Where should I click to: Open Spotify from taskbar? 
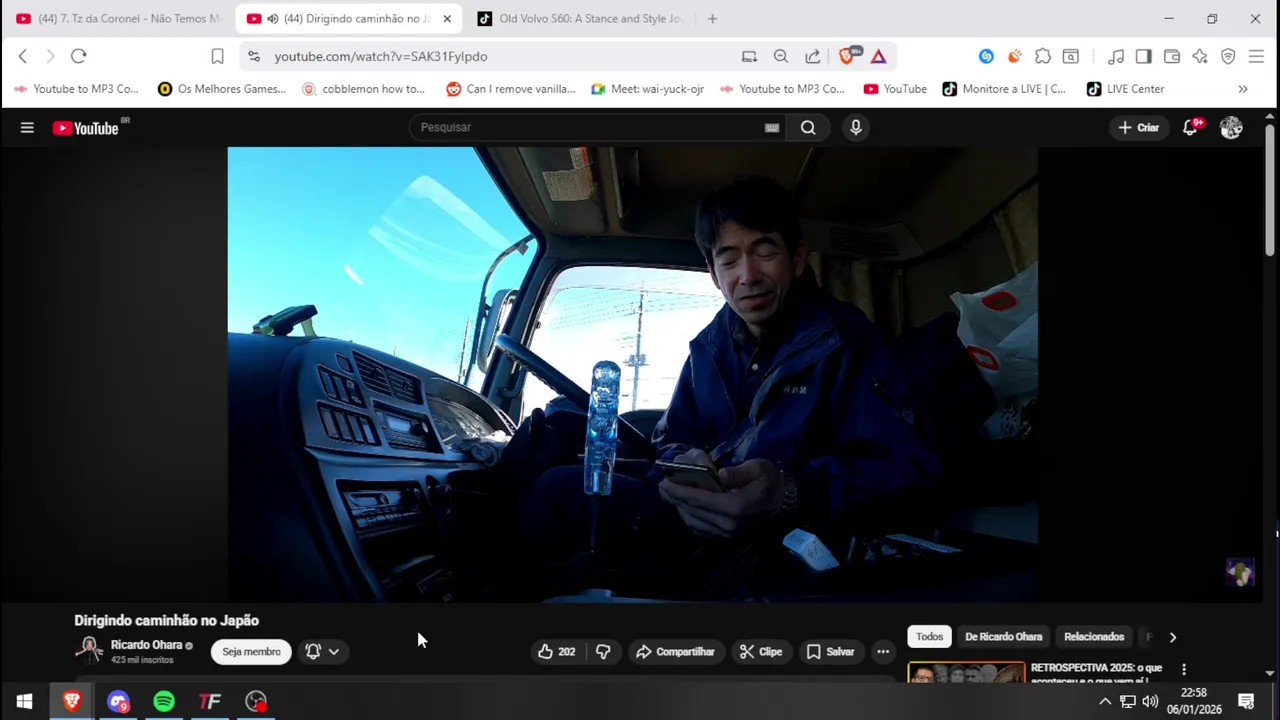click(x=164, y=701)
